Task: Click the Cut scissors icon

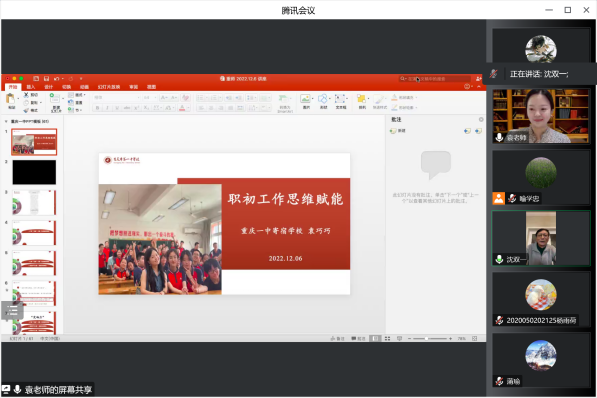Action: [26, 95]
